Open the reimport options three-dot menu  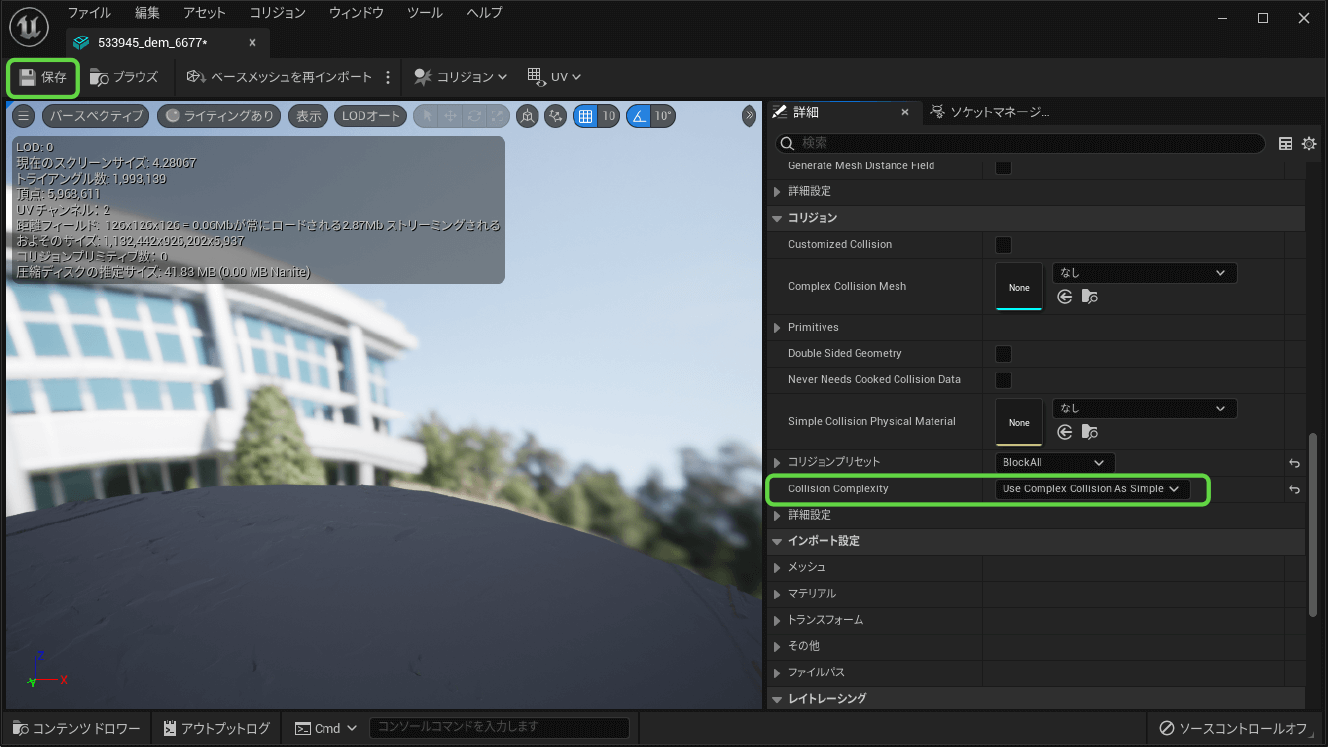[388, 77]
